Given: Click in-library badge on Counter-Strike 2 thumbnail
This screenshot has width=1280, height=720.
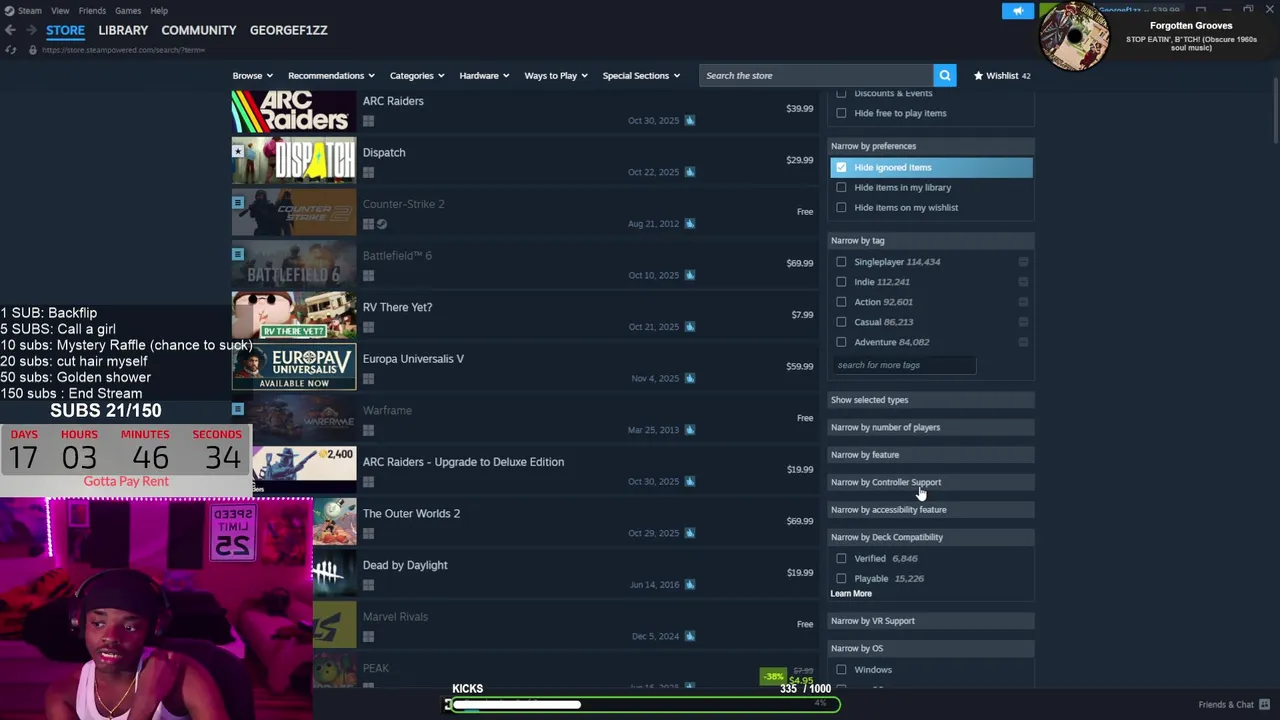Looking at the screenshot, I should coord(237,202).
